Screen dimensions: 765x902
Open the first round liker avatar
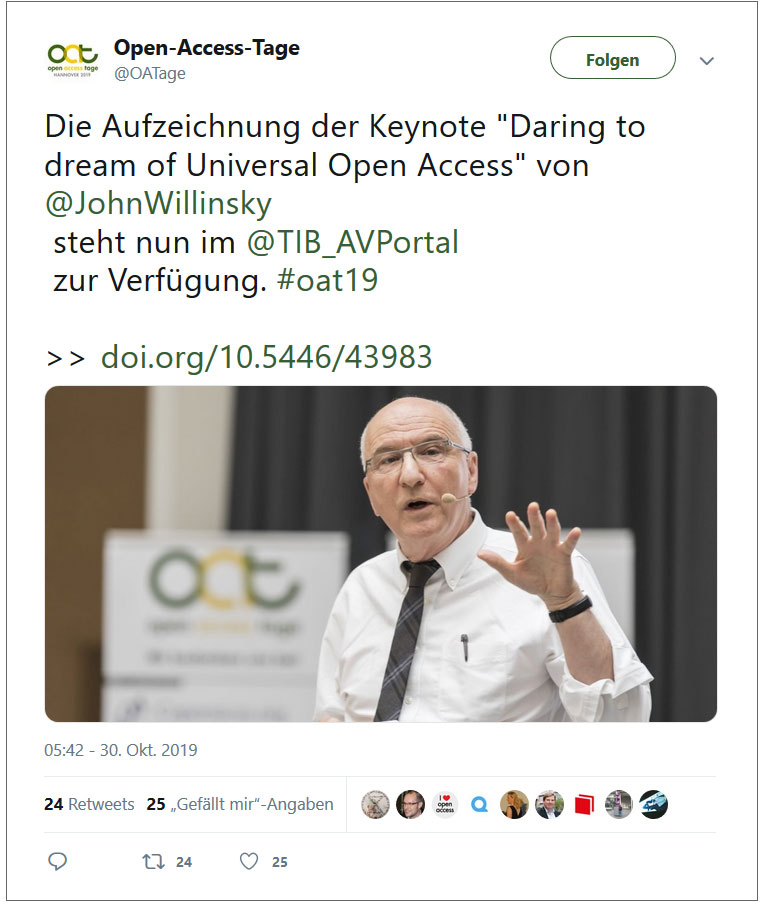(375, 804)
